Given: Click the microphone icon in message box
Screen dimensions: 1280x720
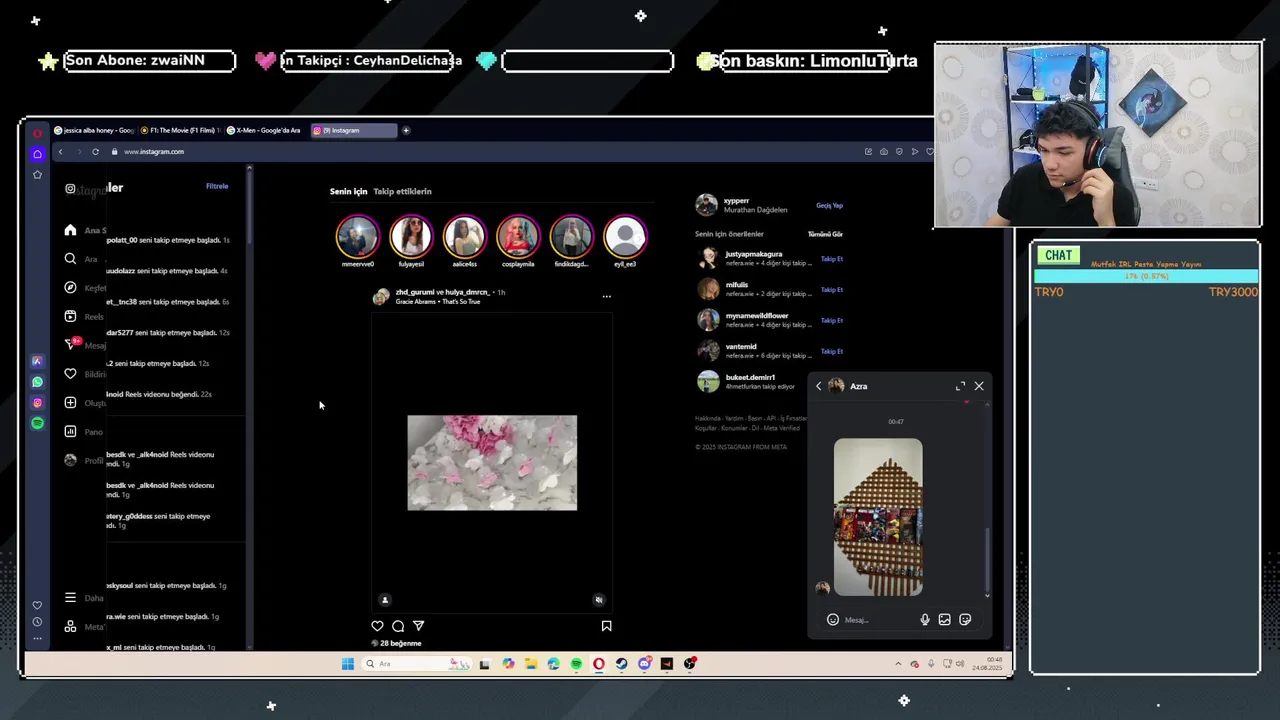Looking at the screenshot, I should (x=924, y=620).
